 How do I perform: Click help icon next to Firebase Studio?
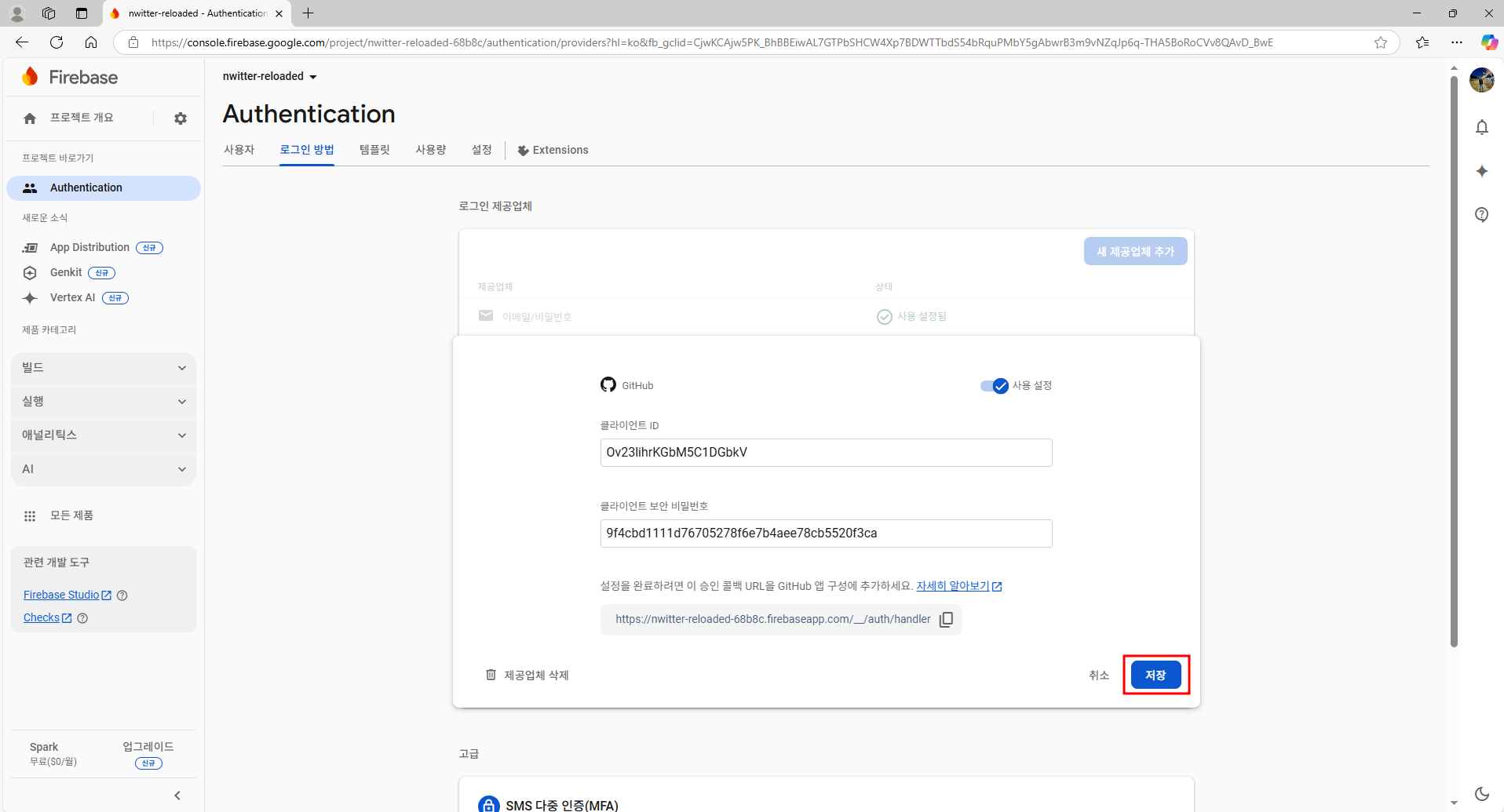122,595
